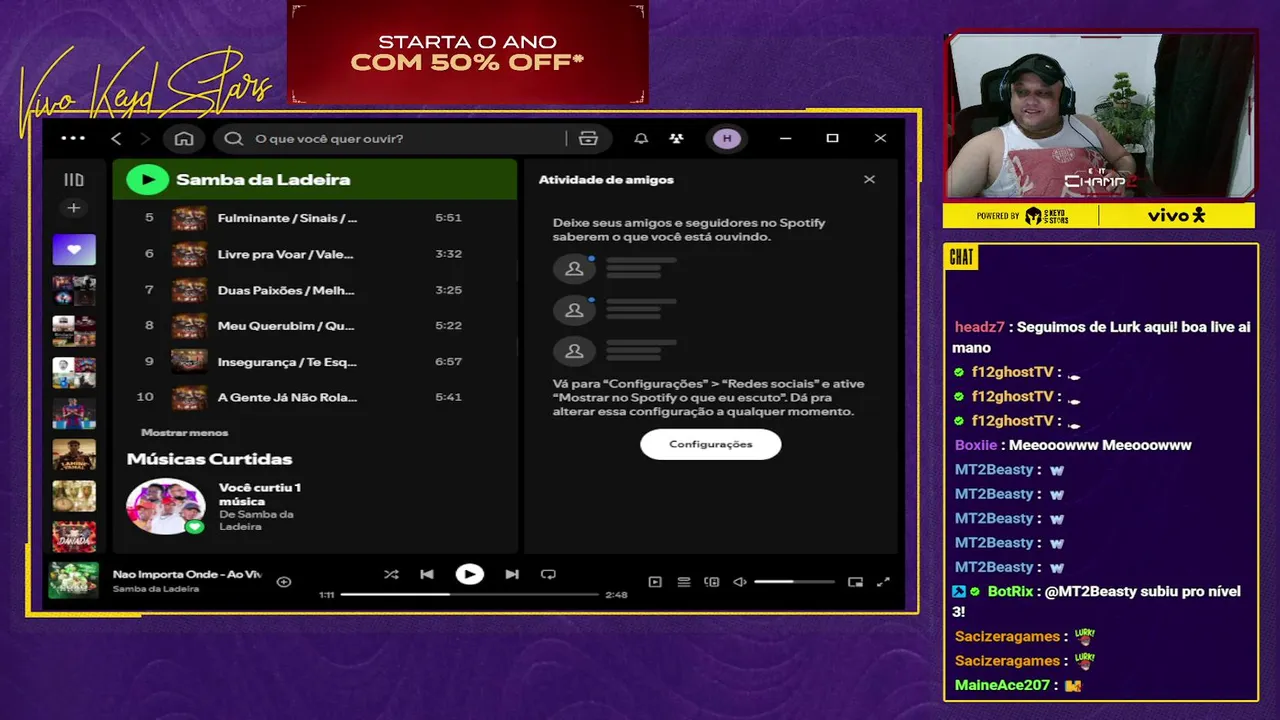Collapse the Your Library sidebar icon
This screenshot has width=1280, height=720.
[x=74, y=180]
